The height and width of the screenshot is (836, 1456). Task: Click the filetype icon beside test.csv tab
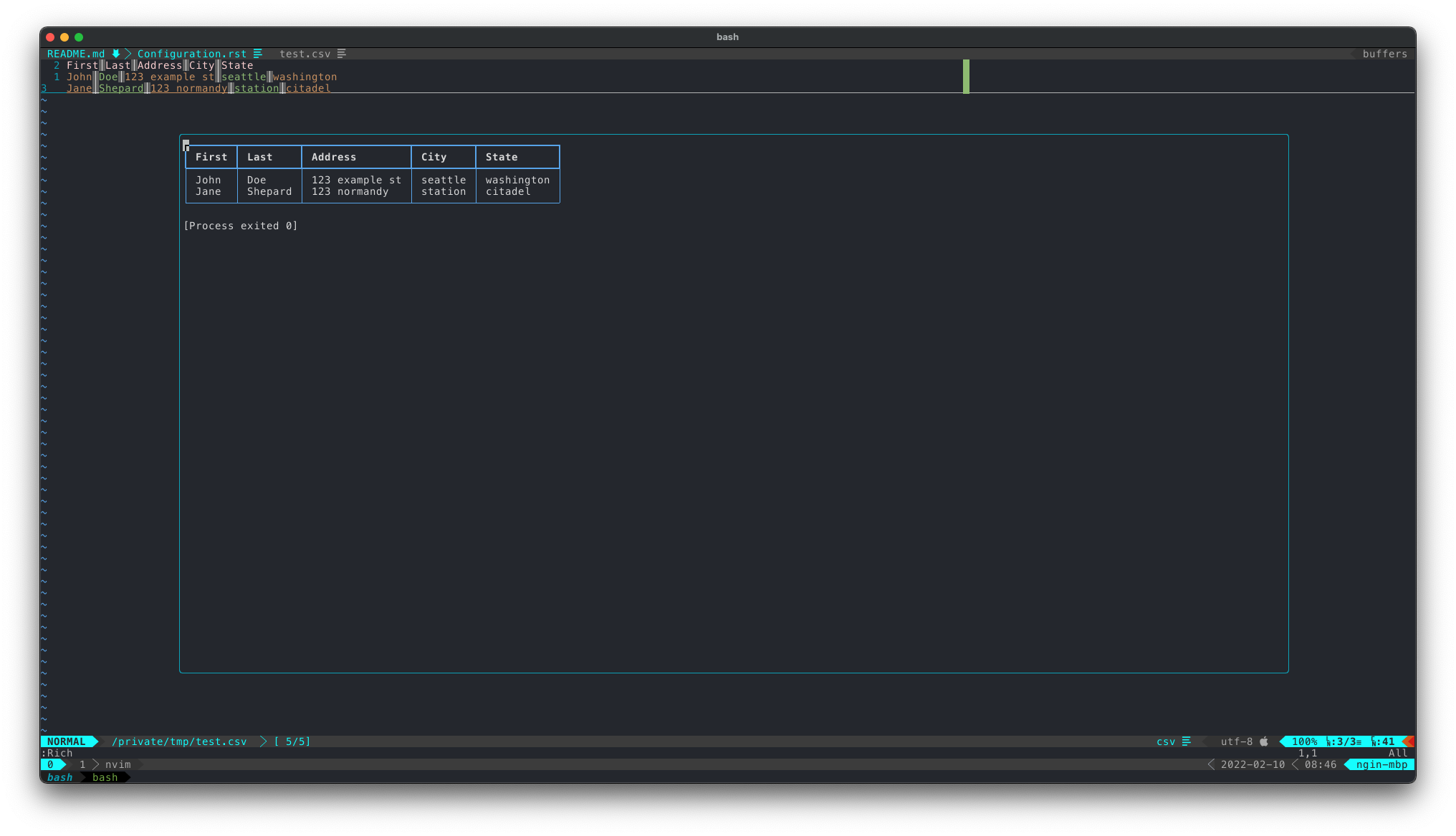pyautogui.click(x=342, y=54)
